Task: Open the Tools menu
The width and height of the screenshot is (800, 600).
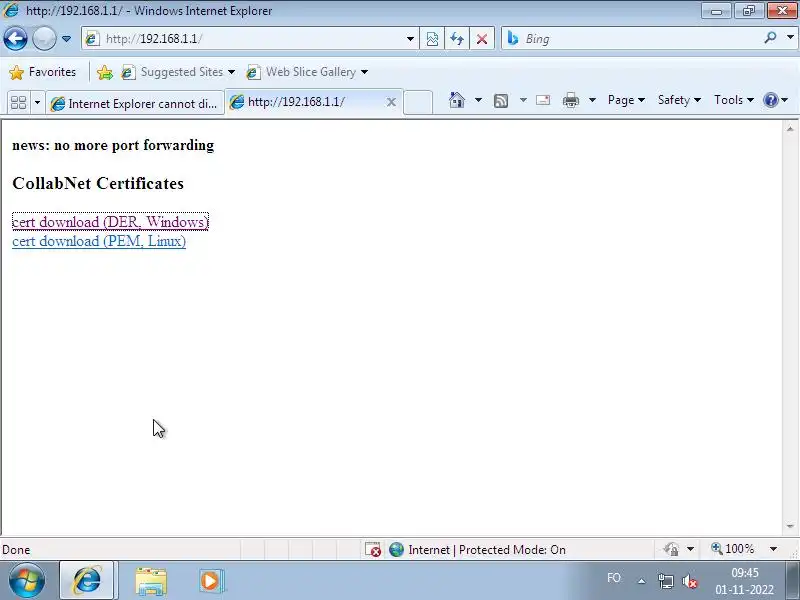Action: [x=734, y=100]
